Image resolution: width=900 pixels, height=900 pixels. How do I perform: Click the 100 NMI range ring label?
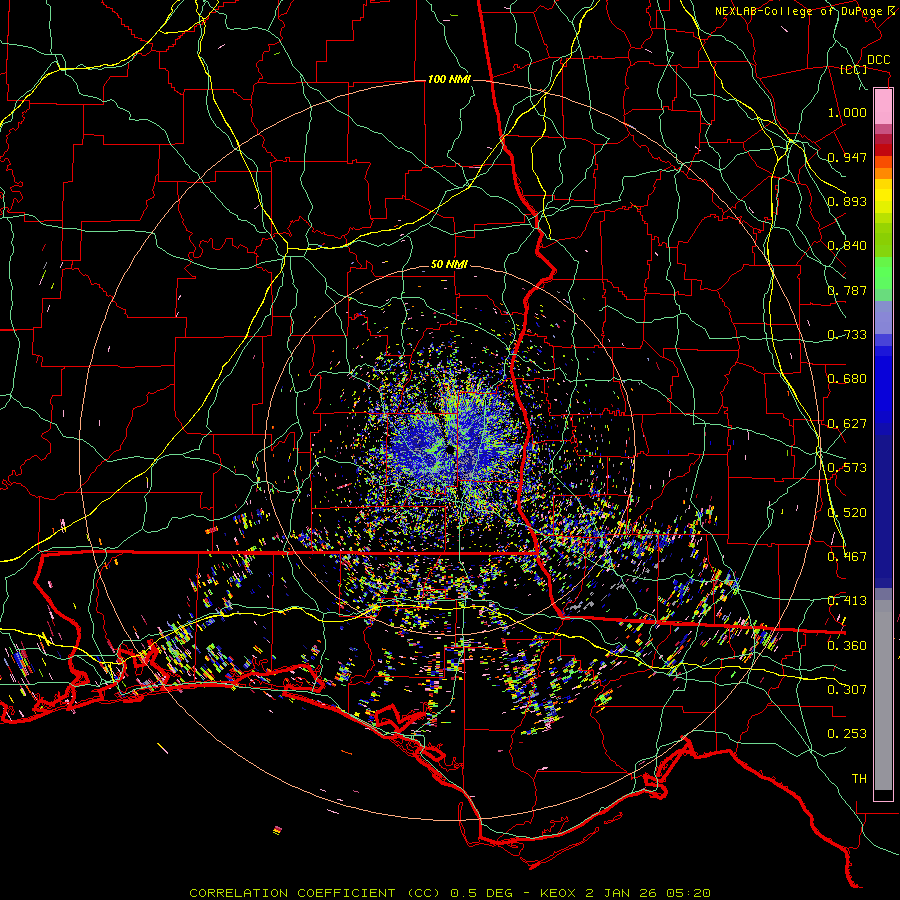coord(449,79)
